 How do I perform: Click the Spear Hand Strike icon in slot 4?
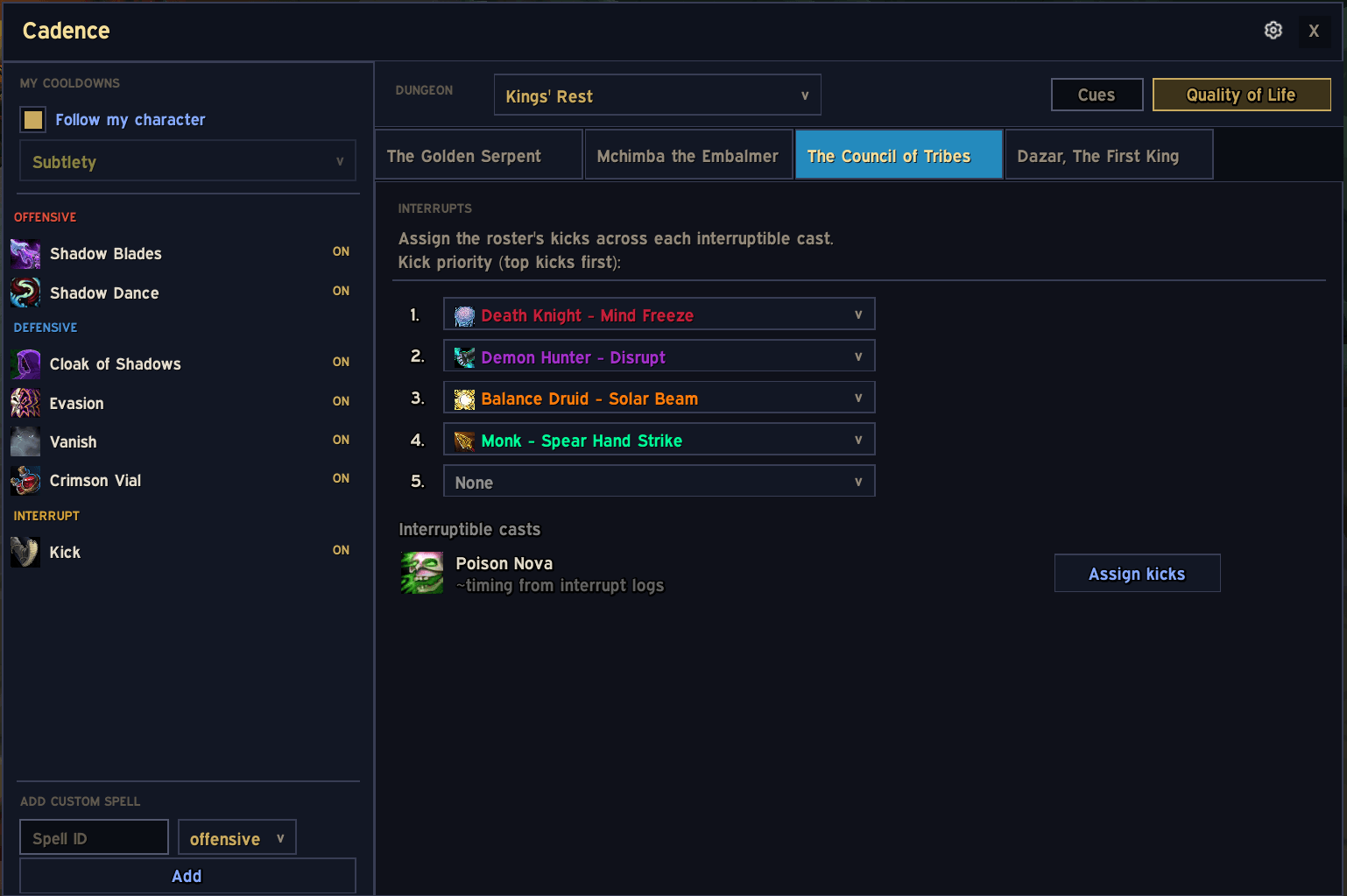click(464, 441)
